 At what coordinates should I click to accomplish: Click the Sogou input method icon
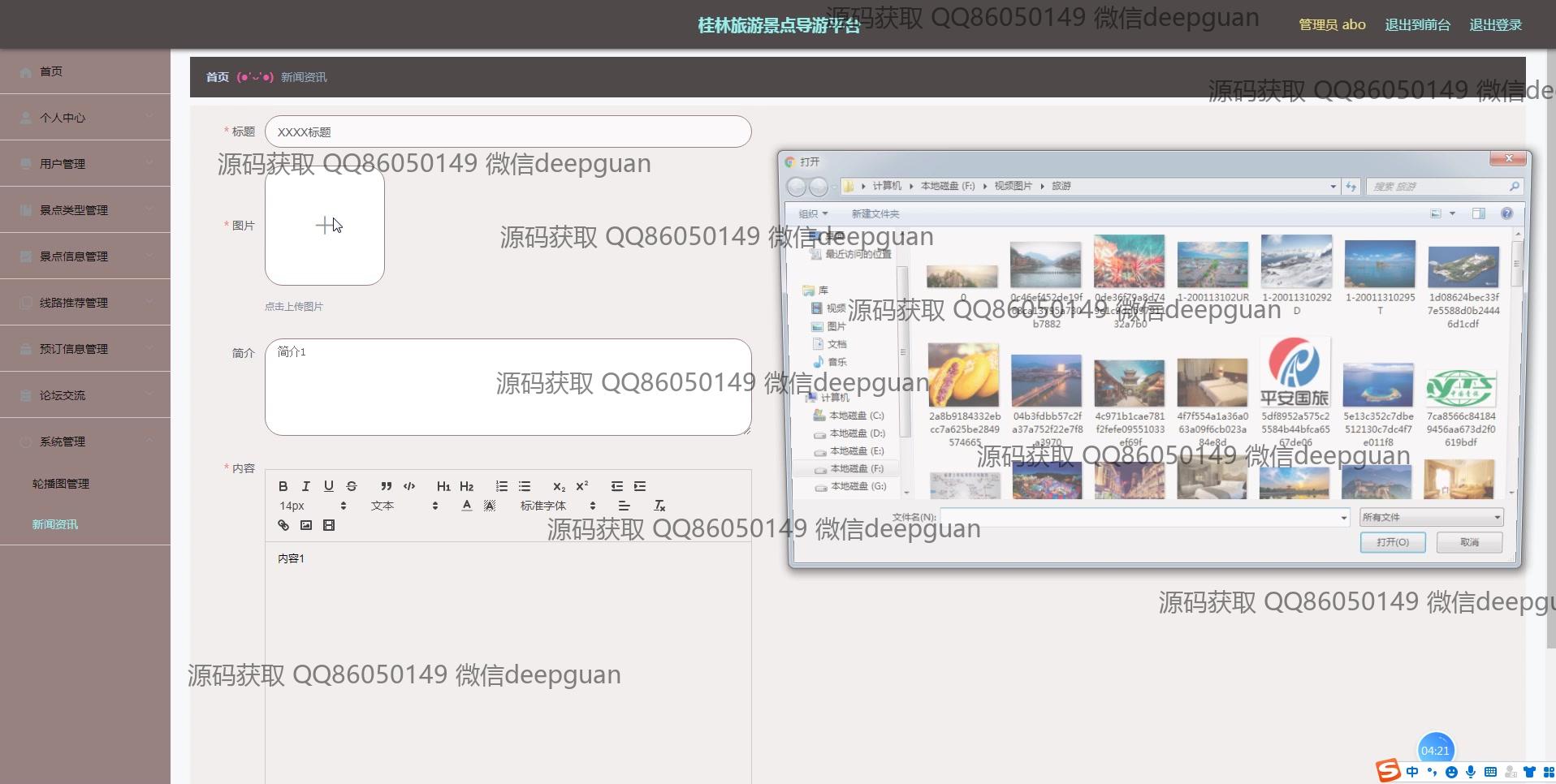click(x=1387, y=770)
